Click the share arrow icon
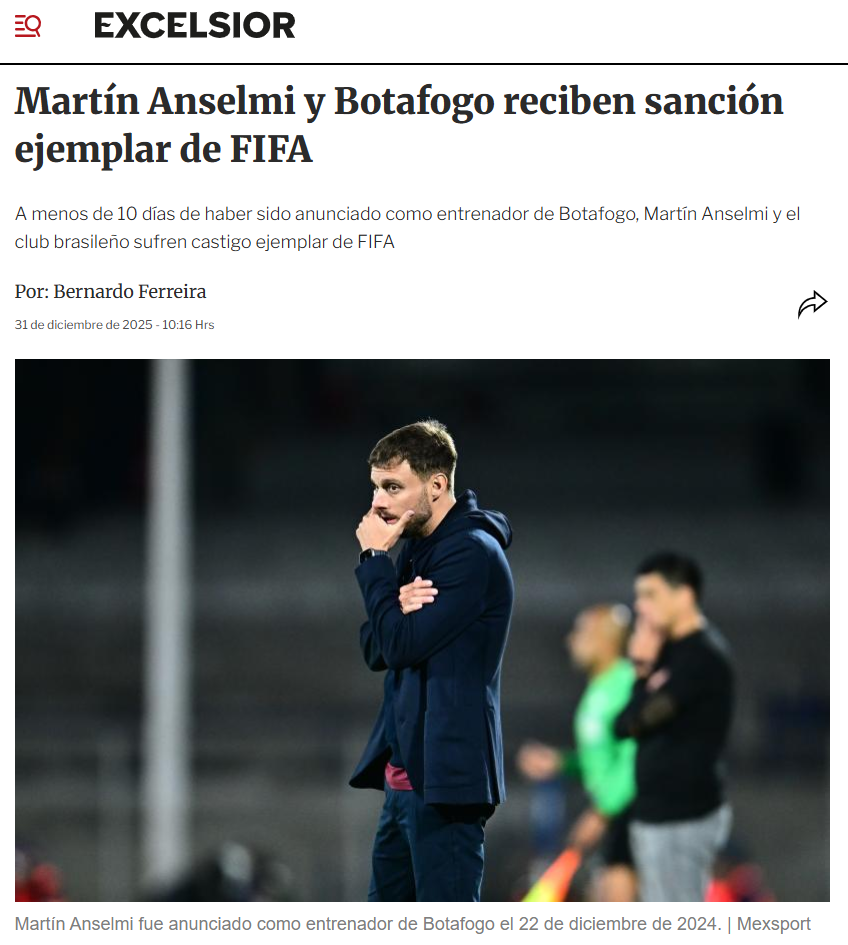Screen dimensions: 848x945 tap(812, 304)
